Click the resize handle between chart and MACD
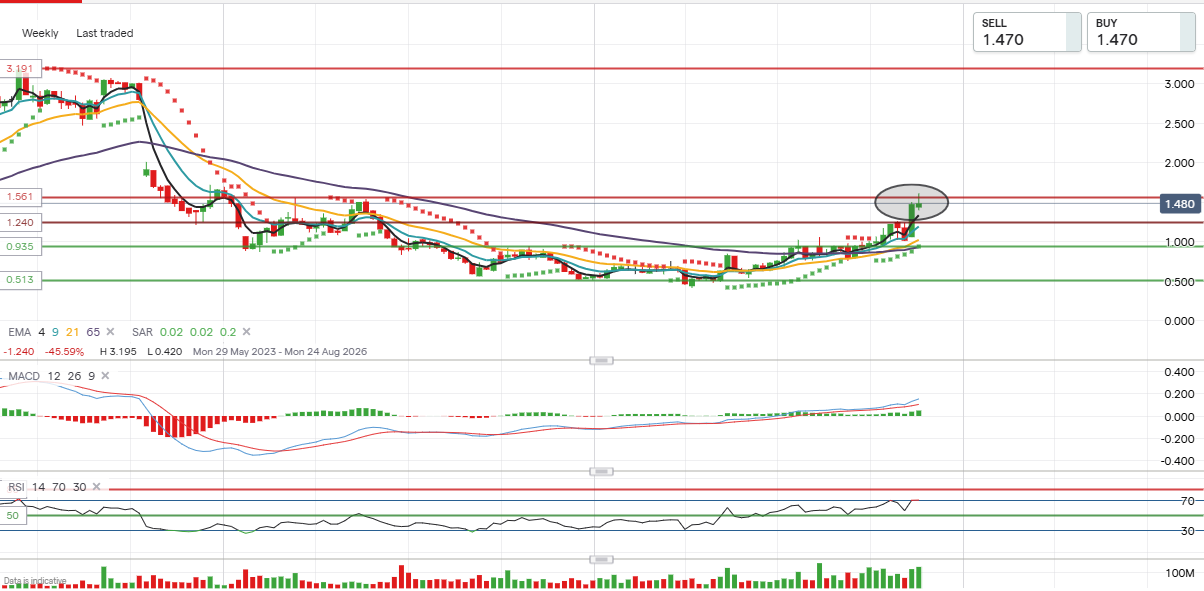 pos(601,360)
